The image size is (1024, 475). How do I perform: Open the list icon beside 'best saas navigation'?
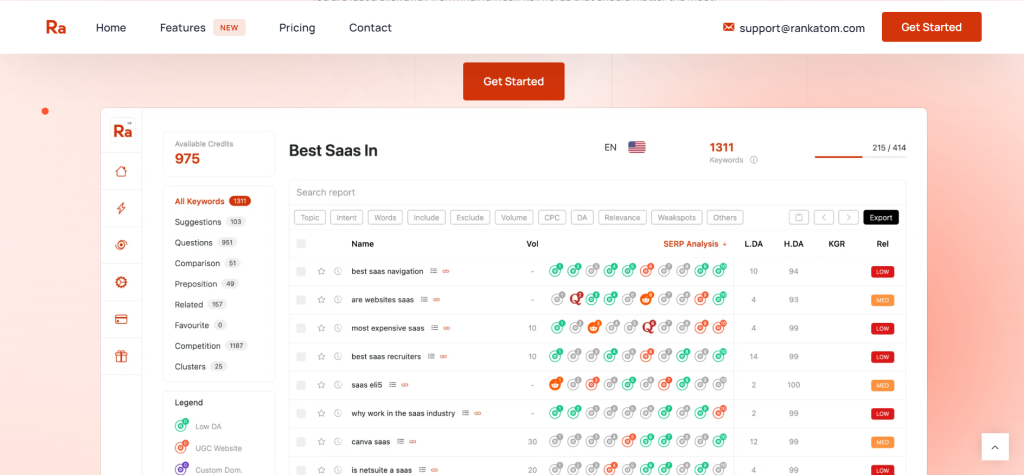pos(434,271)
